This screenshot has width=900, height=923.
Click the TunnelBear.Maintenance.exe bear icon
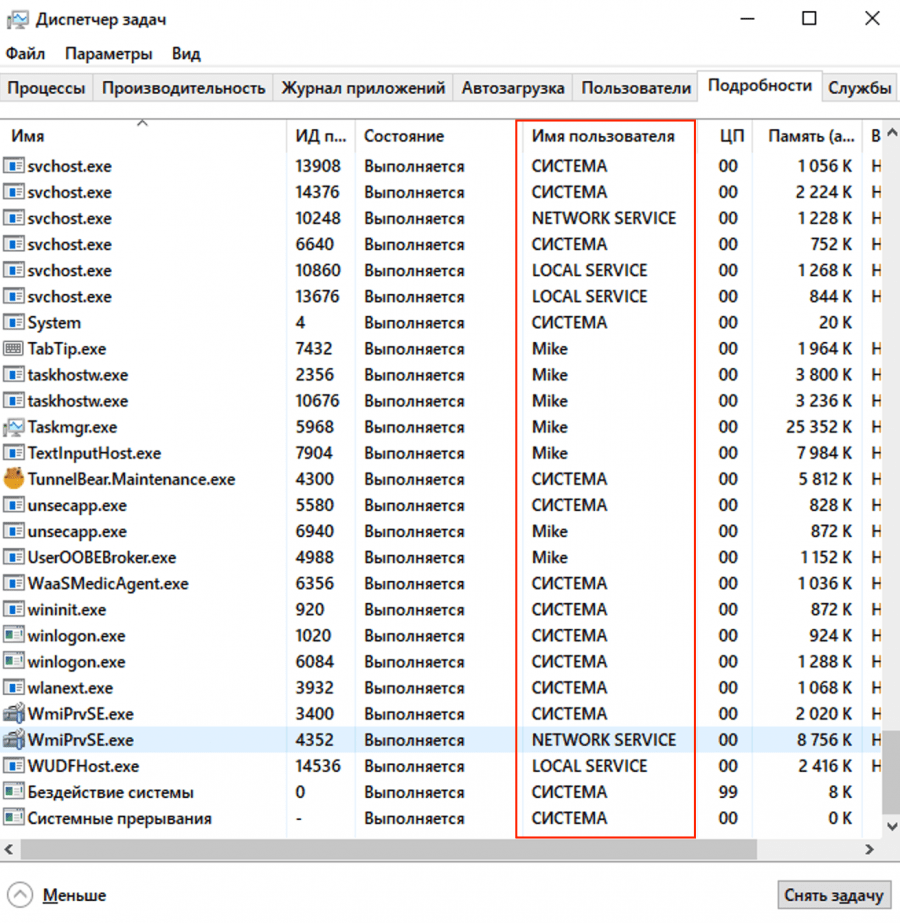pos(14,479)
